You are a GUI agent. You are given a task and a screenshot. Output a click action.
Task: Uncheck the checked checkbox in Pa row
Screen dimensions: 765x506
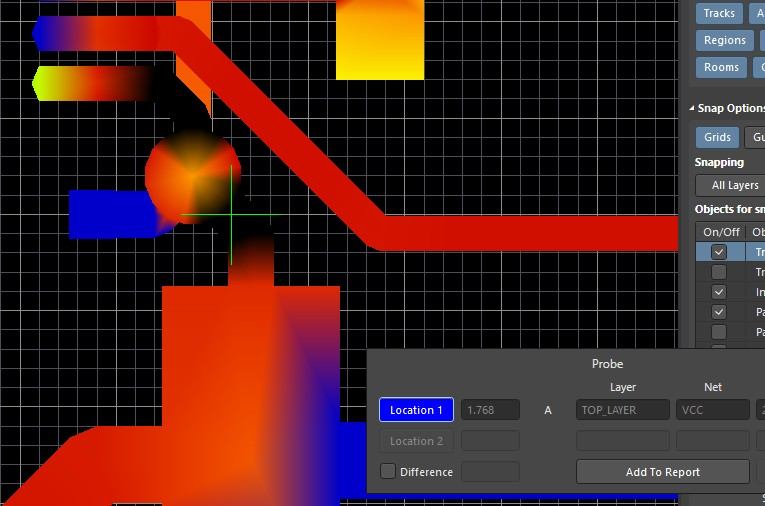719,312
